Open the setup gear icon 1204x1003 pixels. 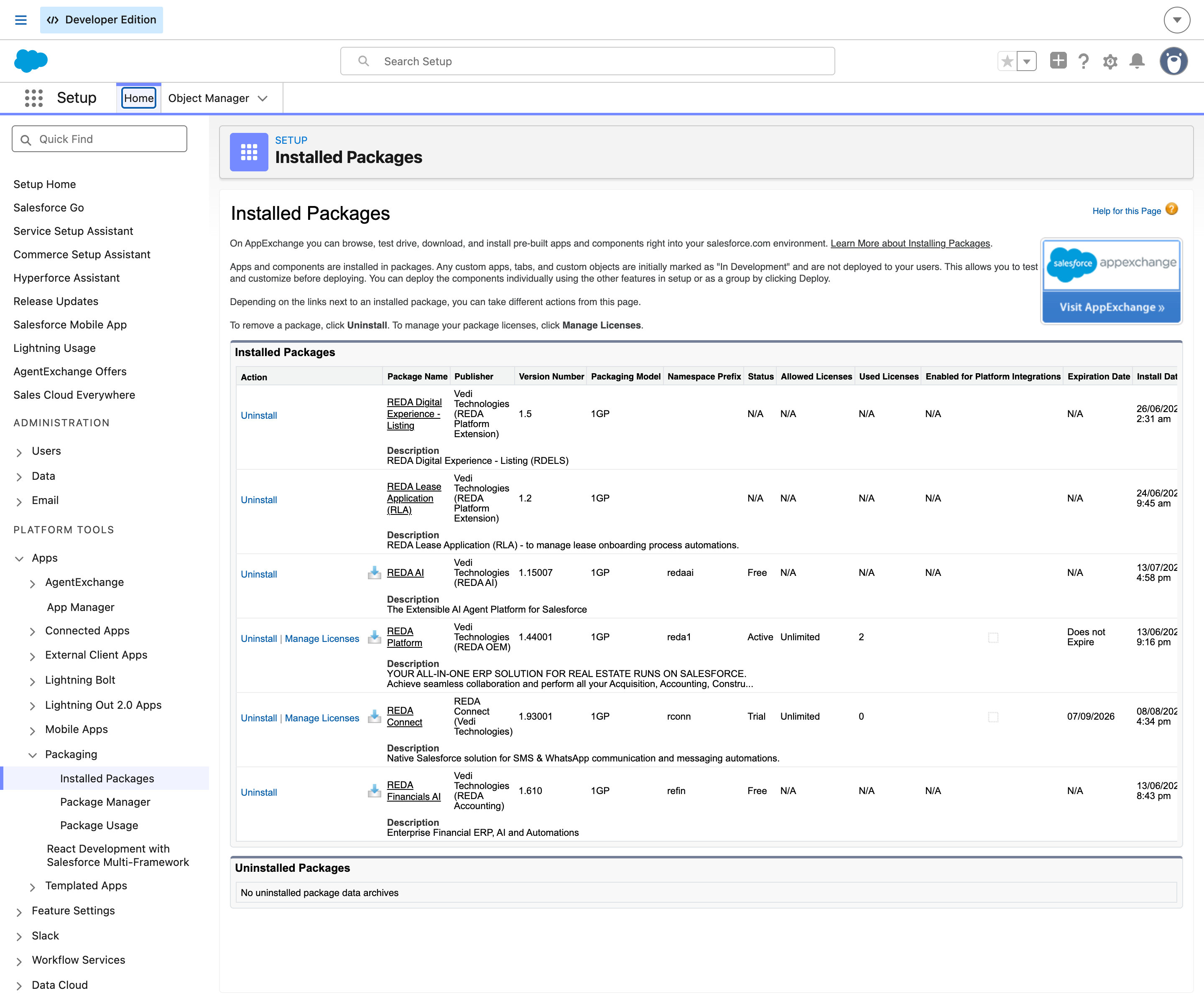point(1110,61)
